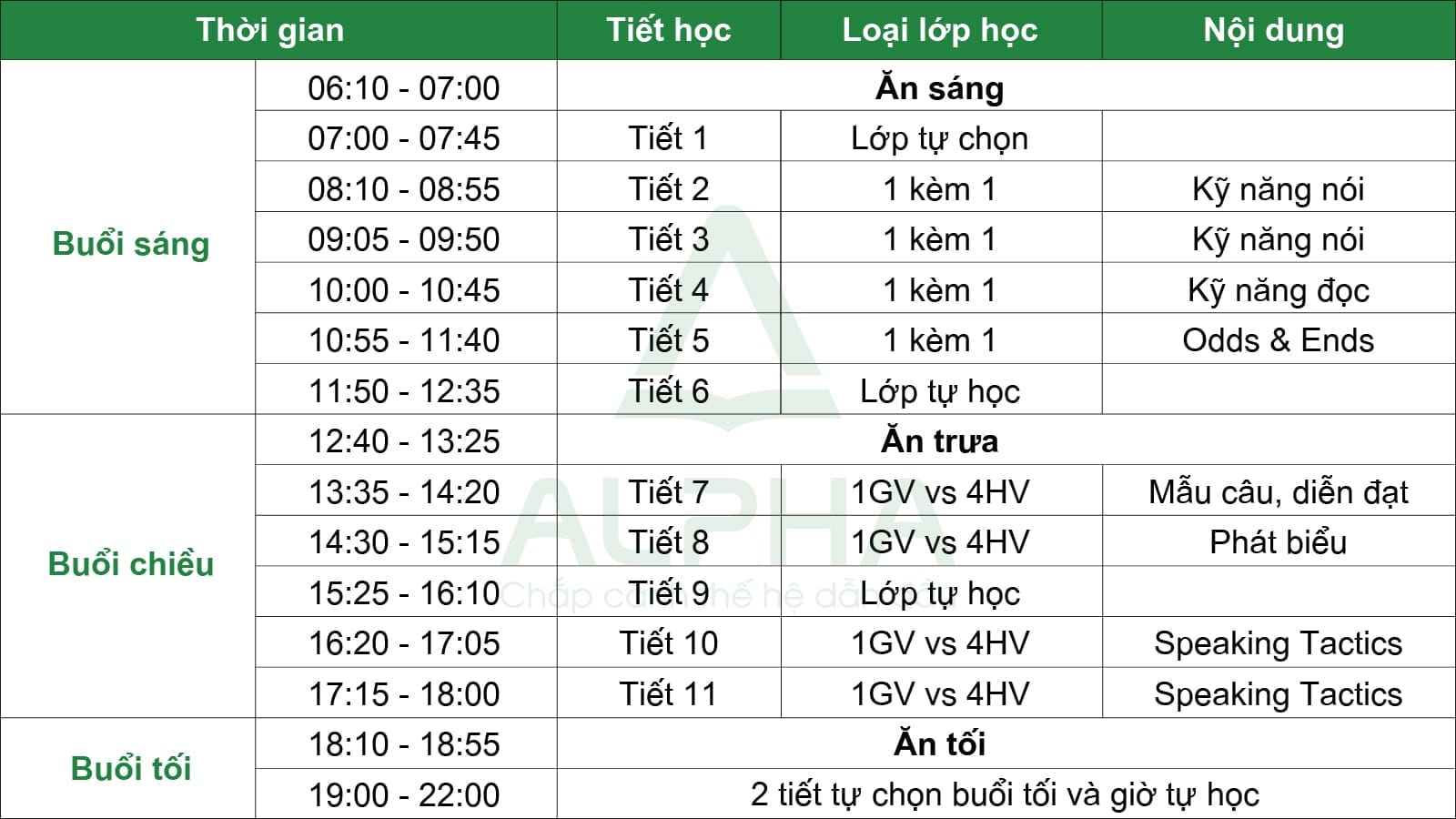Image resolution: width=1456 pixels, height=819 pixels.
Task: Select the "Phát biểu" content cell
Action: point(1279,541)
